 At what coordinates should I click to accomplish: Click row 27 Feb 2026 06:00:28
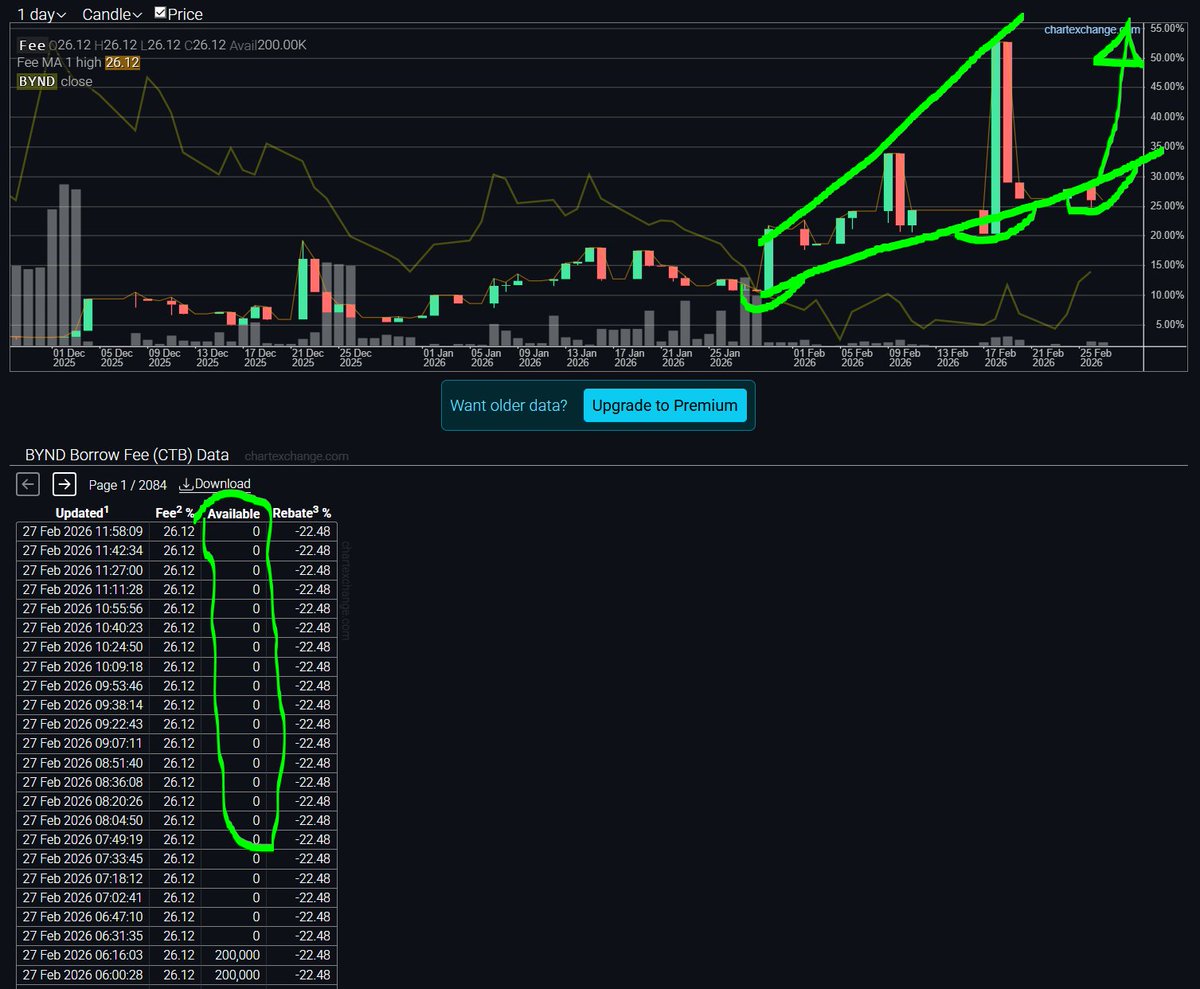point(177,974)
